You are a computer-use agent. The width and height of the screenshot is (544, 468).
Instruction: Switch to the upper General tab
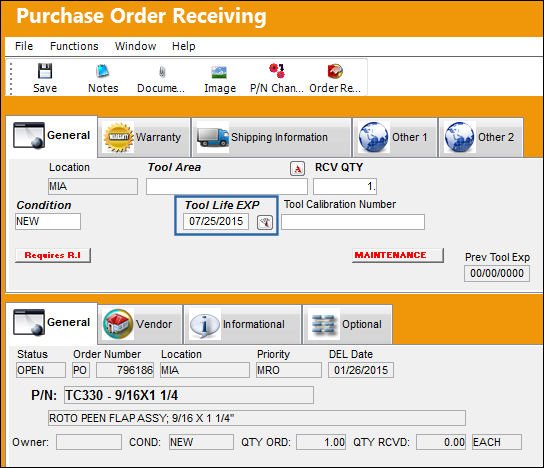(x=51, y=137)
